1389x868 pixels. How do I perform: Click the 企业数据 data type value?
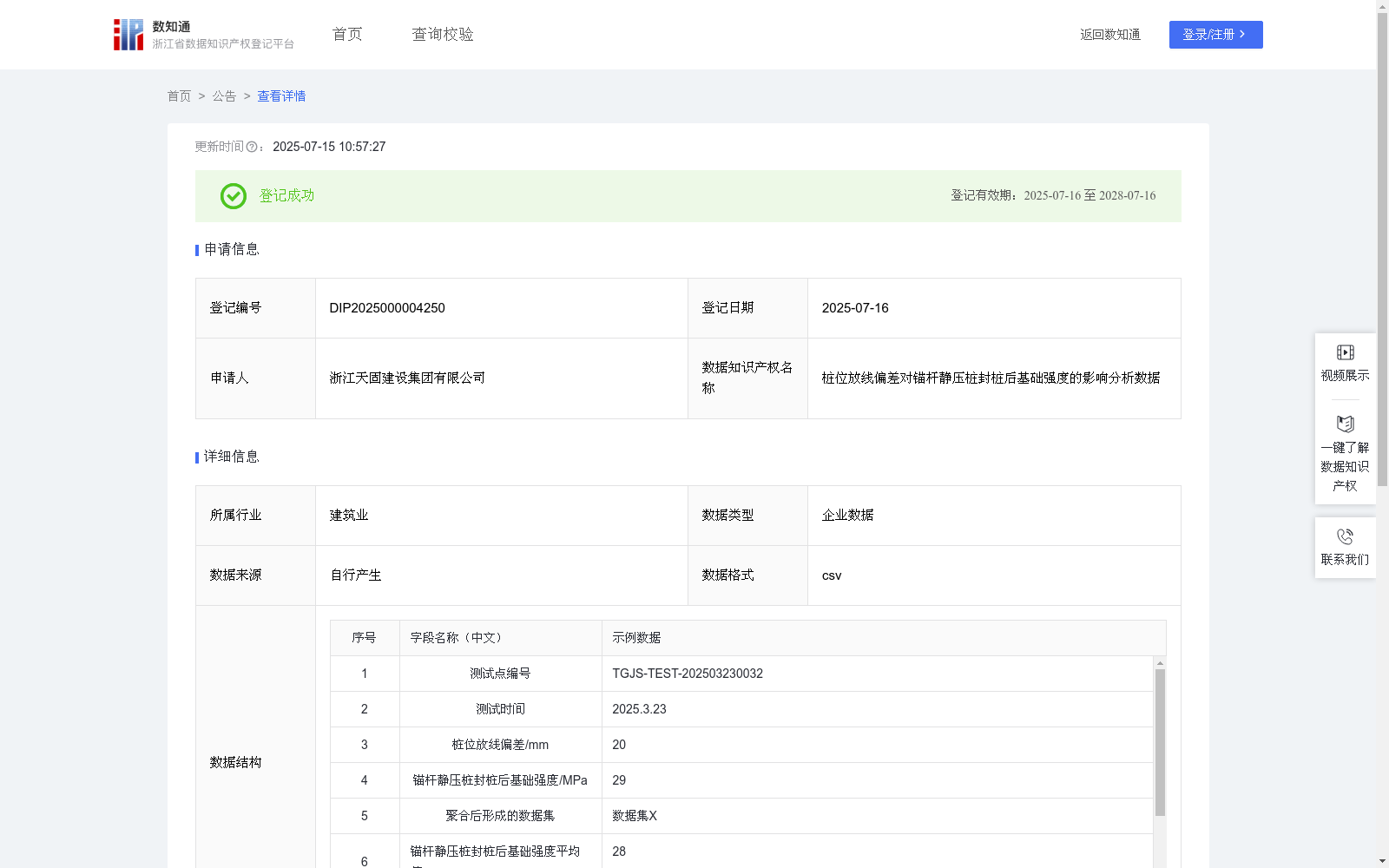[847, 516]
